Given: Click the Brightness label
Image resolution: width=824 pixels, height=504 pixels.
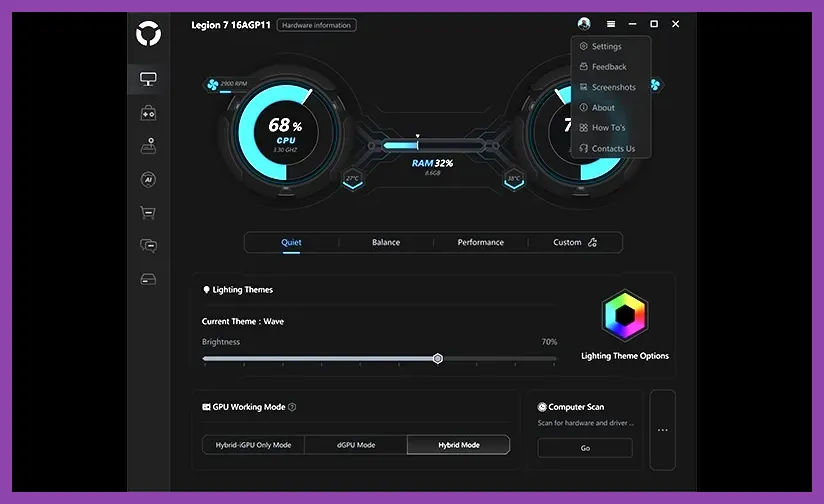Looking at the screenshot, I should 221,342.
